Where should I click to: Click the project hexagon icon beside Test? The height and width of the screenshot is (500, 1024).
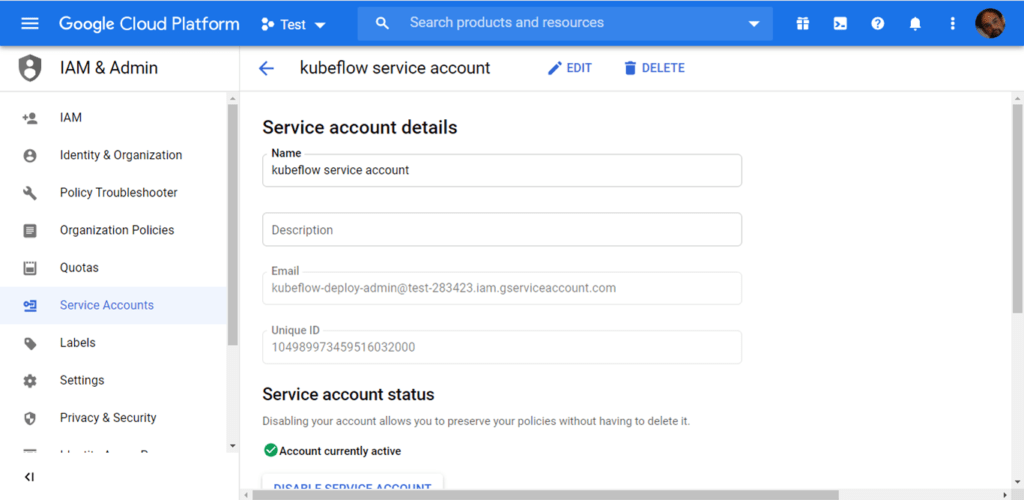266,25
